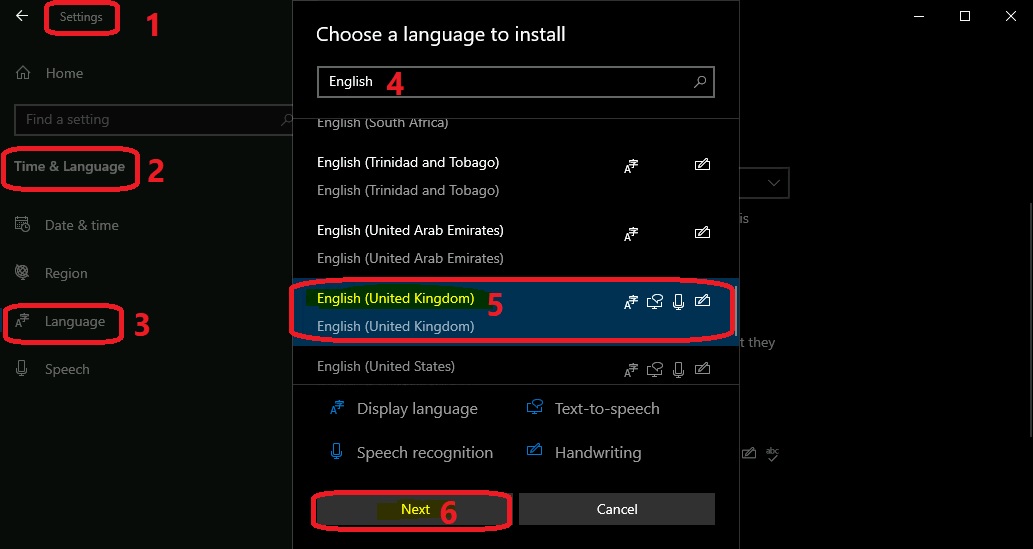Click text-to-speech icon for United States
Screen dimensions: 1033x549
654,370
